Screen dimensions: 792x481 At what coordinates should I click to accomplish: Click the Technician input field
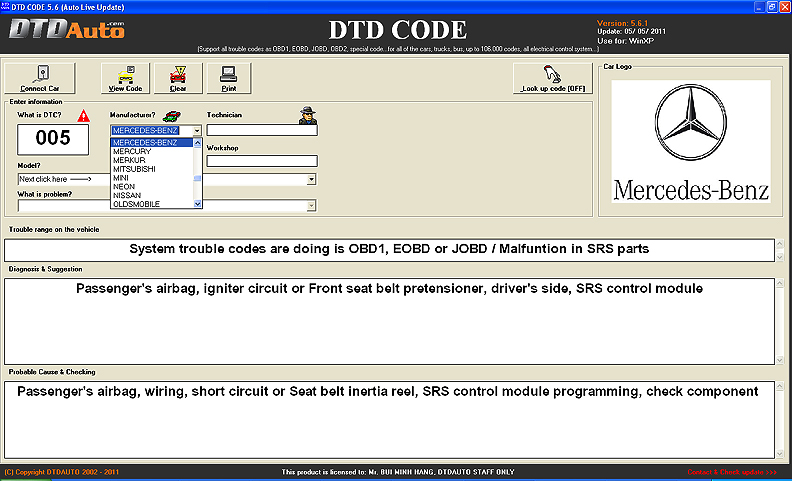262,130
